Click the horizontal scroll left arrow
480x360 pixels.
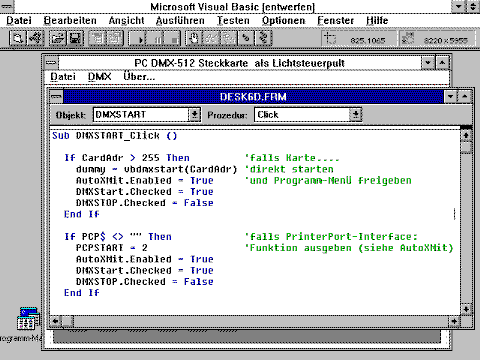55,321
